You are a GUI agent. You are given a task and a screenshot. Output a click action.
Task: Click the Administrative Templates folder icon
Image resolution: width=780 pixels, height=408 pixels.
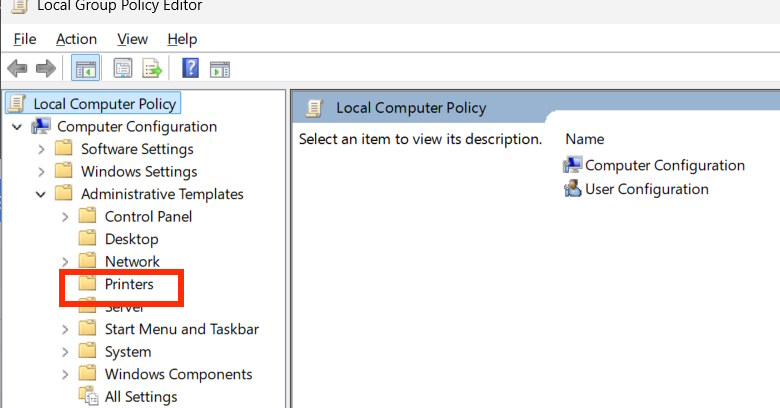(x=64, y=193)
